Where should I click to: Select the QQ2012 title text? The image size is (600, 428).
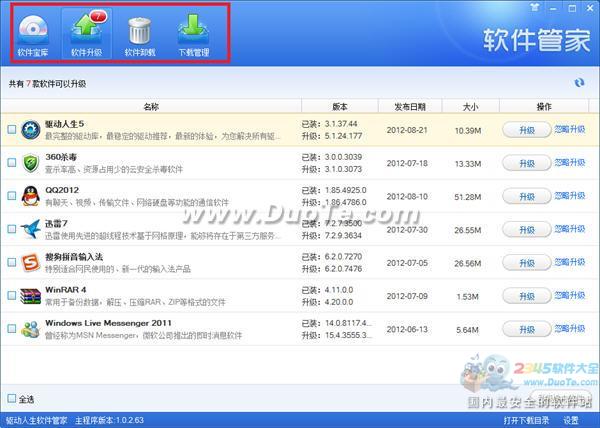click(62, 190)
